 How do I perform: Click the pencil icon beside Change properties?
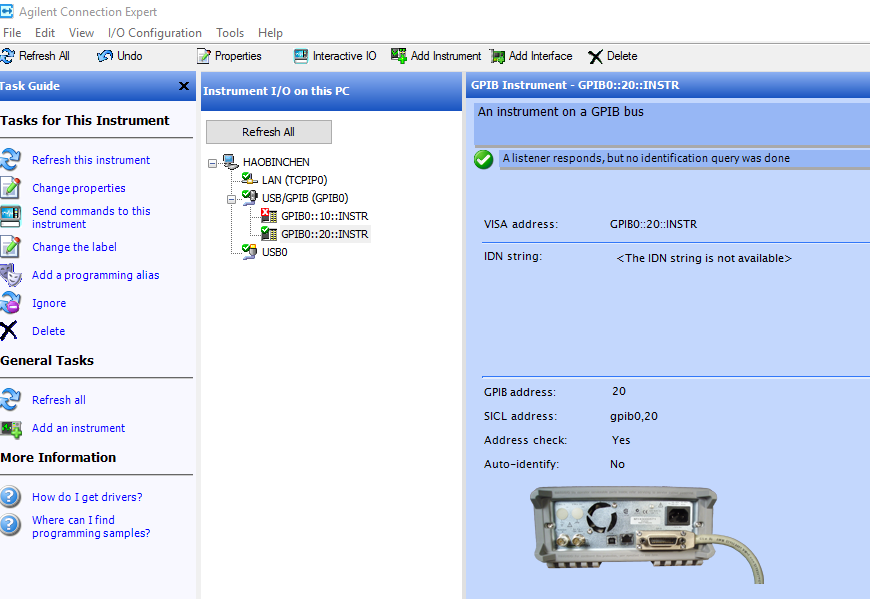pos(11,187)
